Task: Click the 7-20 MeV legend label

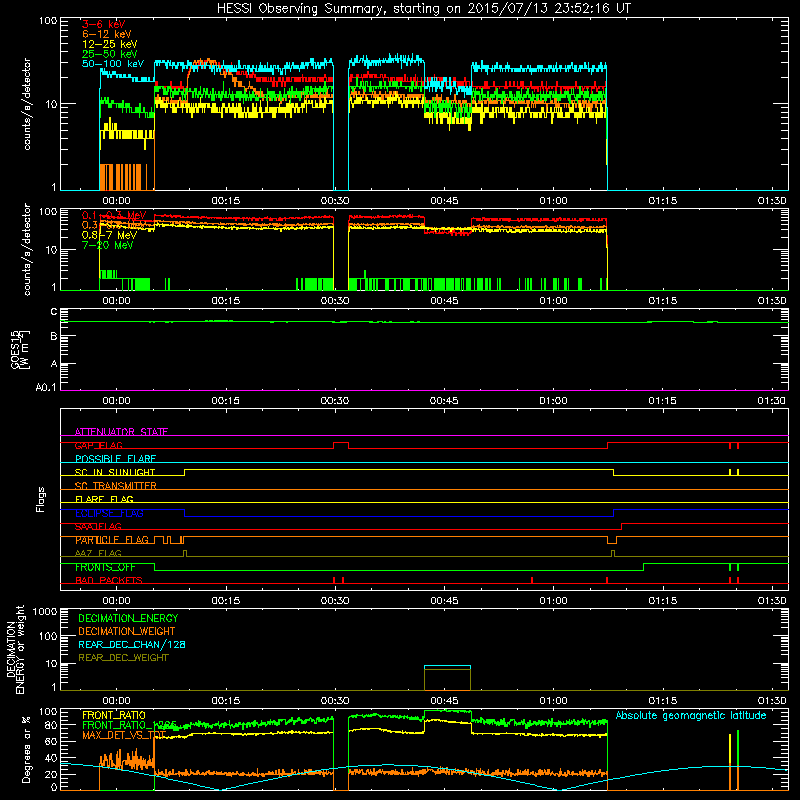Action: (x=108, y=245)
